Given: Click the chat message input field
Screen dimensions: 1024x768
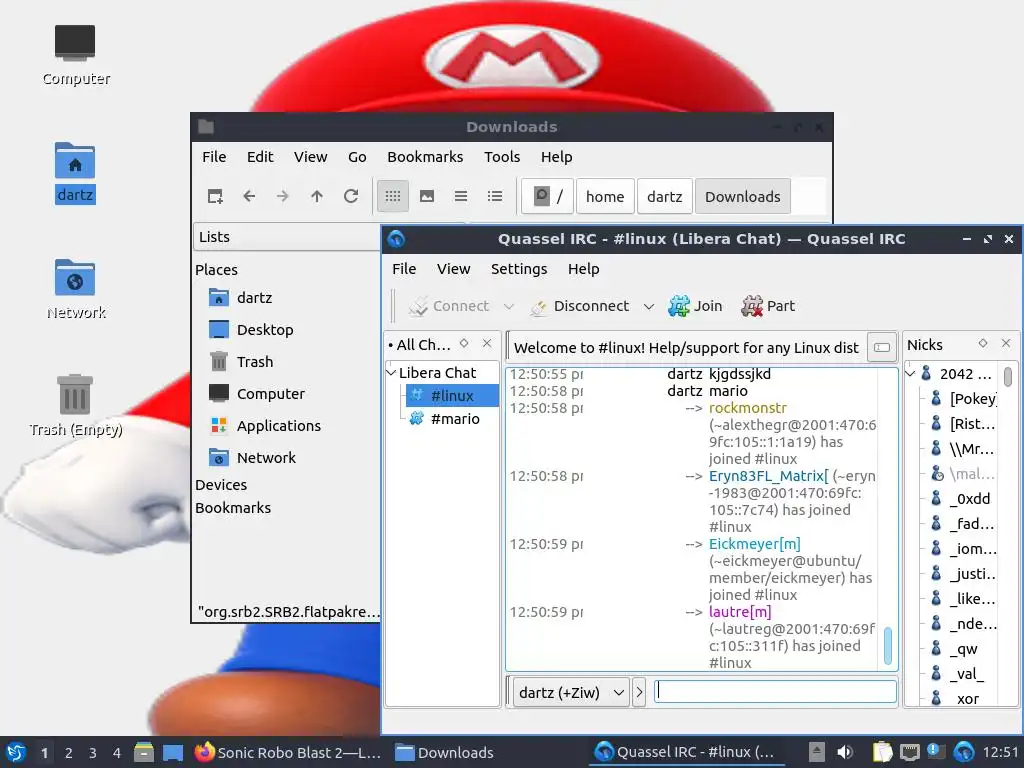Looking at the screenshot, I should pos(775,692).
